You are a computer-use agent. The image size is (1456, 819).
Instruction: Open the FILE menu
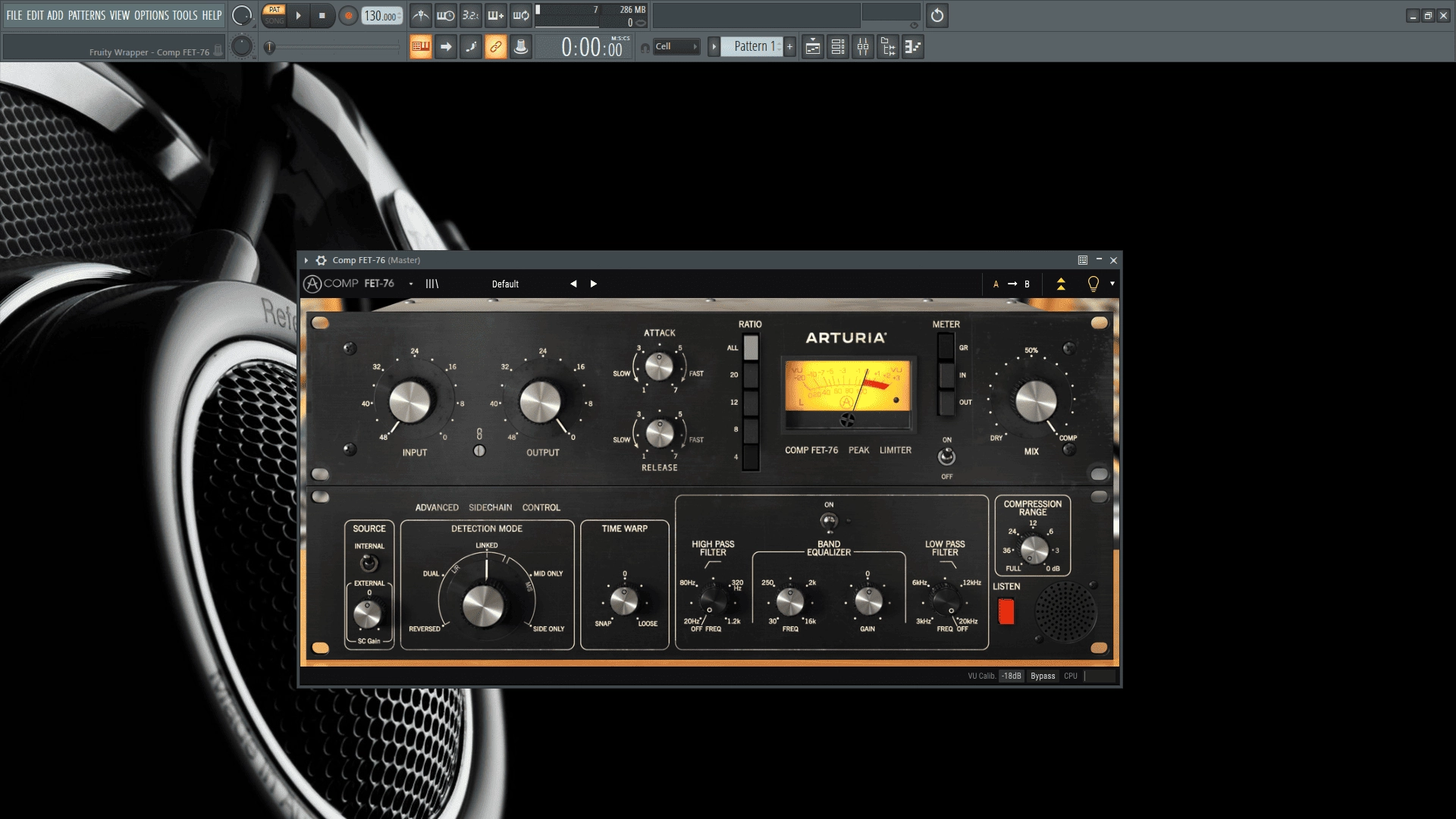(14, 15)
